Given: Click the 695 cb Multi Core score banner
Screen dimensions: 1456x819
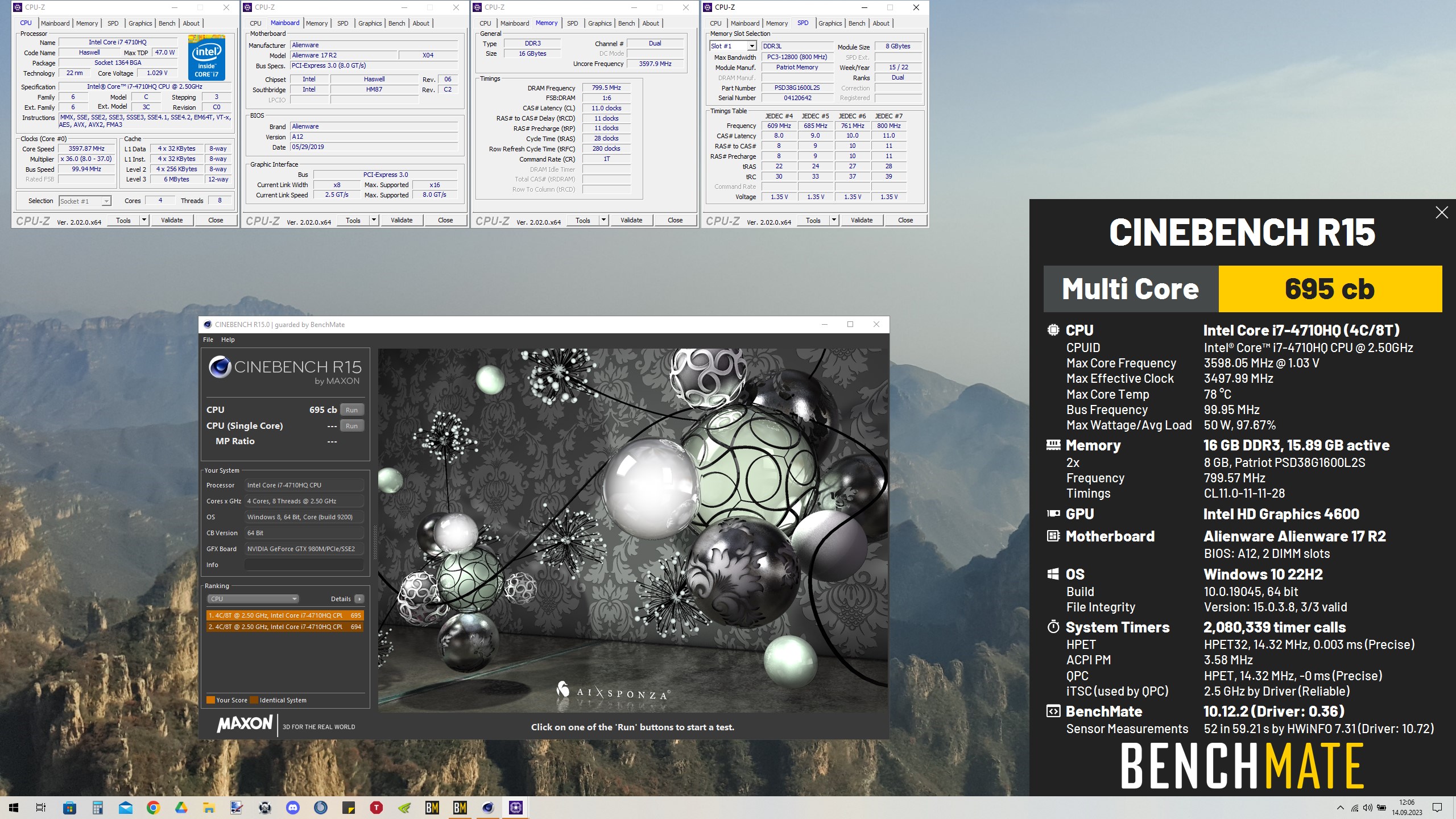Looking at the screenshot, I should tap(1330, 289).
